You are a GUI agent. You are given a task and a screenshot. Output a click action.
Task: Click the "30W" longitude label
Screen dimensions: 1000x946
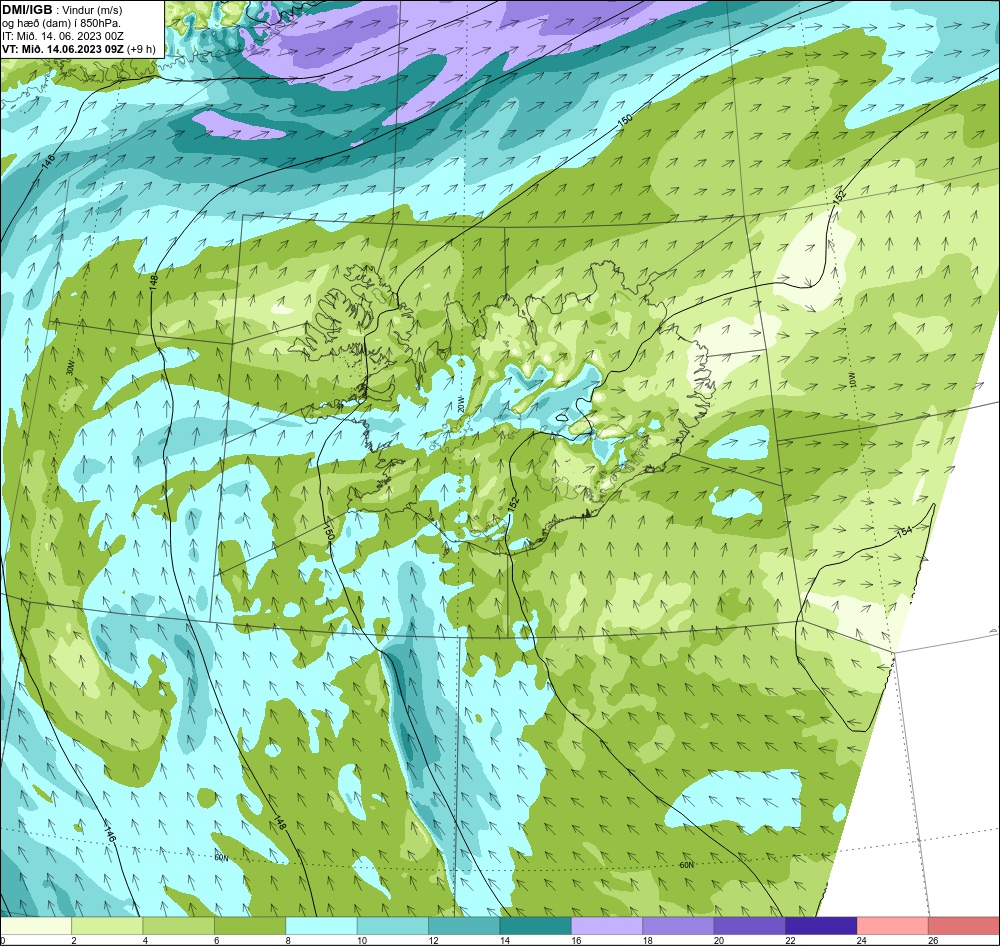70,369
